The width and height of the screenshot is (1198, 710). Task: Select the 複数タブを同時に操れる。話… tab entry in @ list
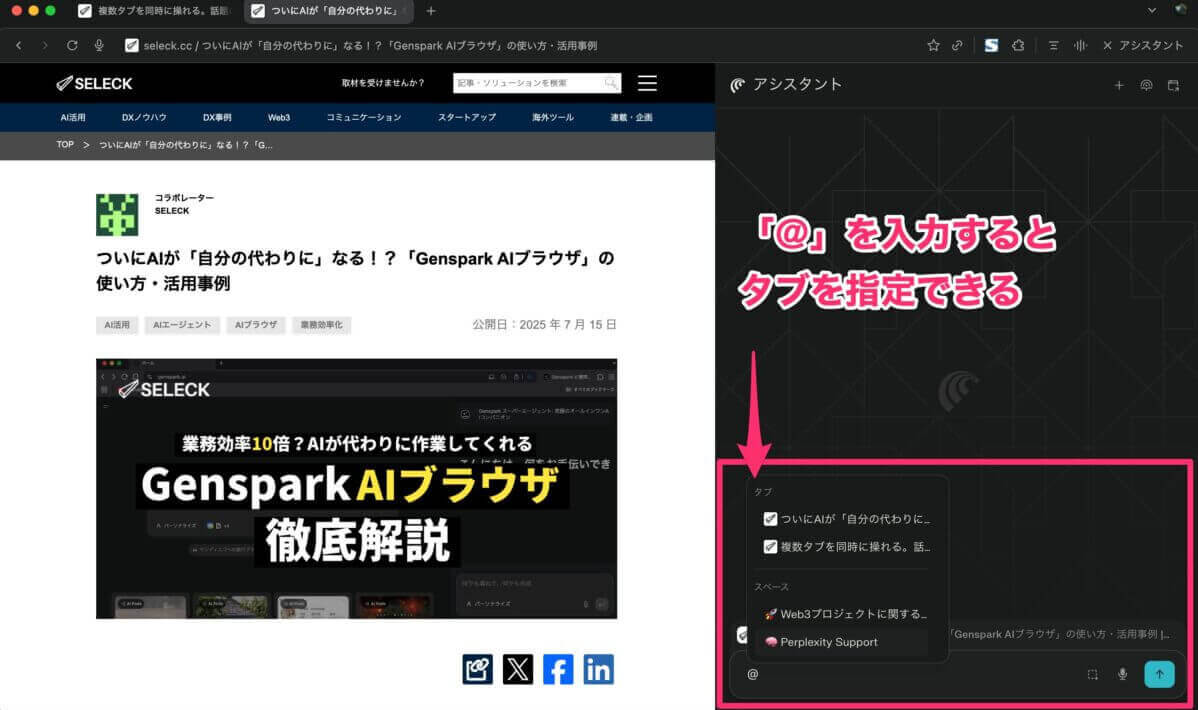click(847, 546)
